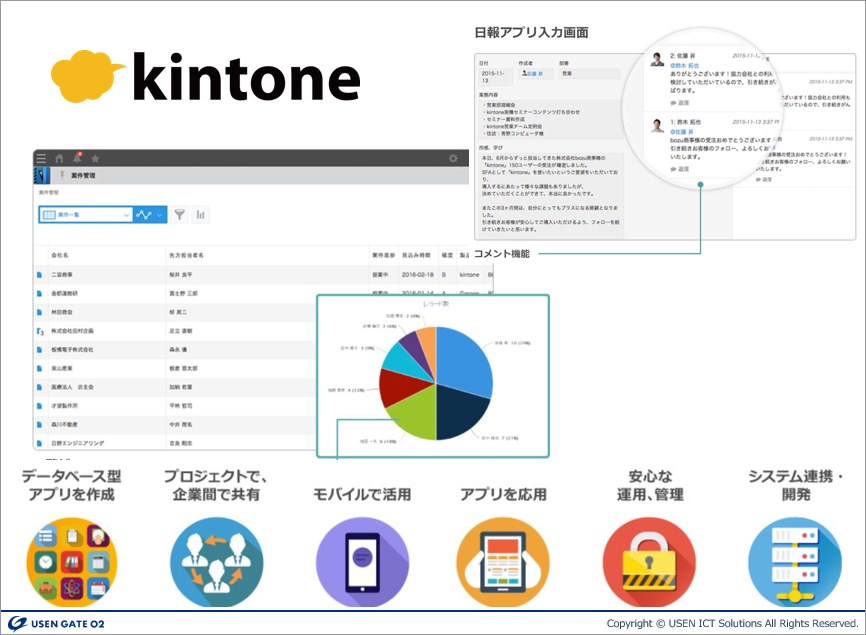Open the notification bell with red badge

[77, 158]
